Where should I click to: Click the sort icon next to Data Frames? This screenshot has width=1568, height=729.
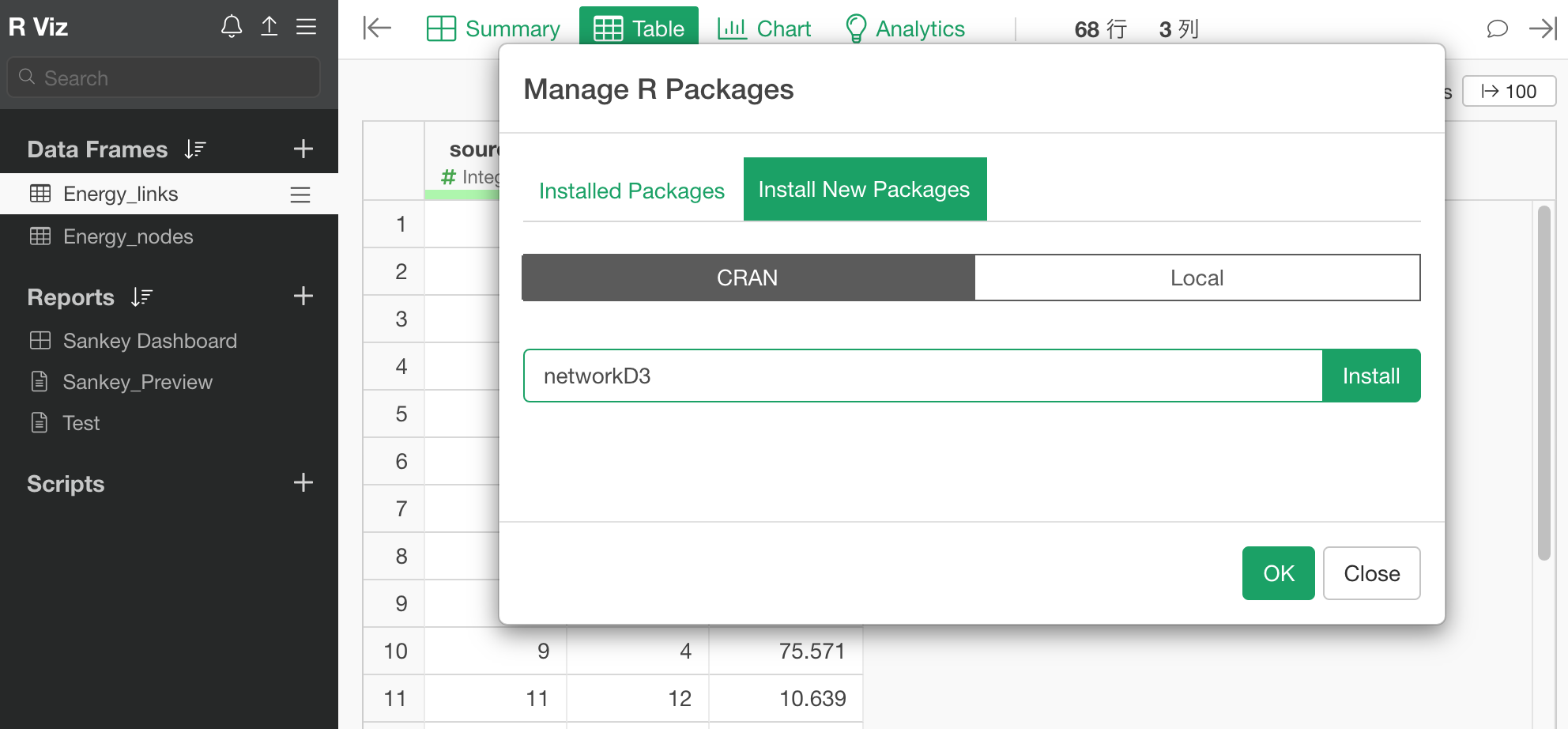click(x=195, y=149)
